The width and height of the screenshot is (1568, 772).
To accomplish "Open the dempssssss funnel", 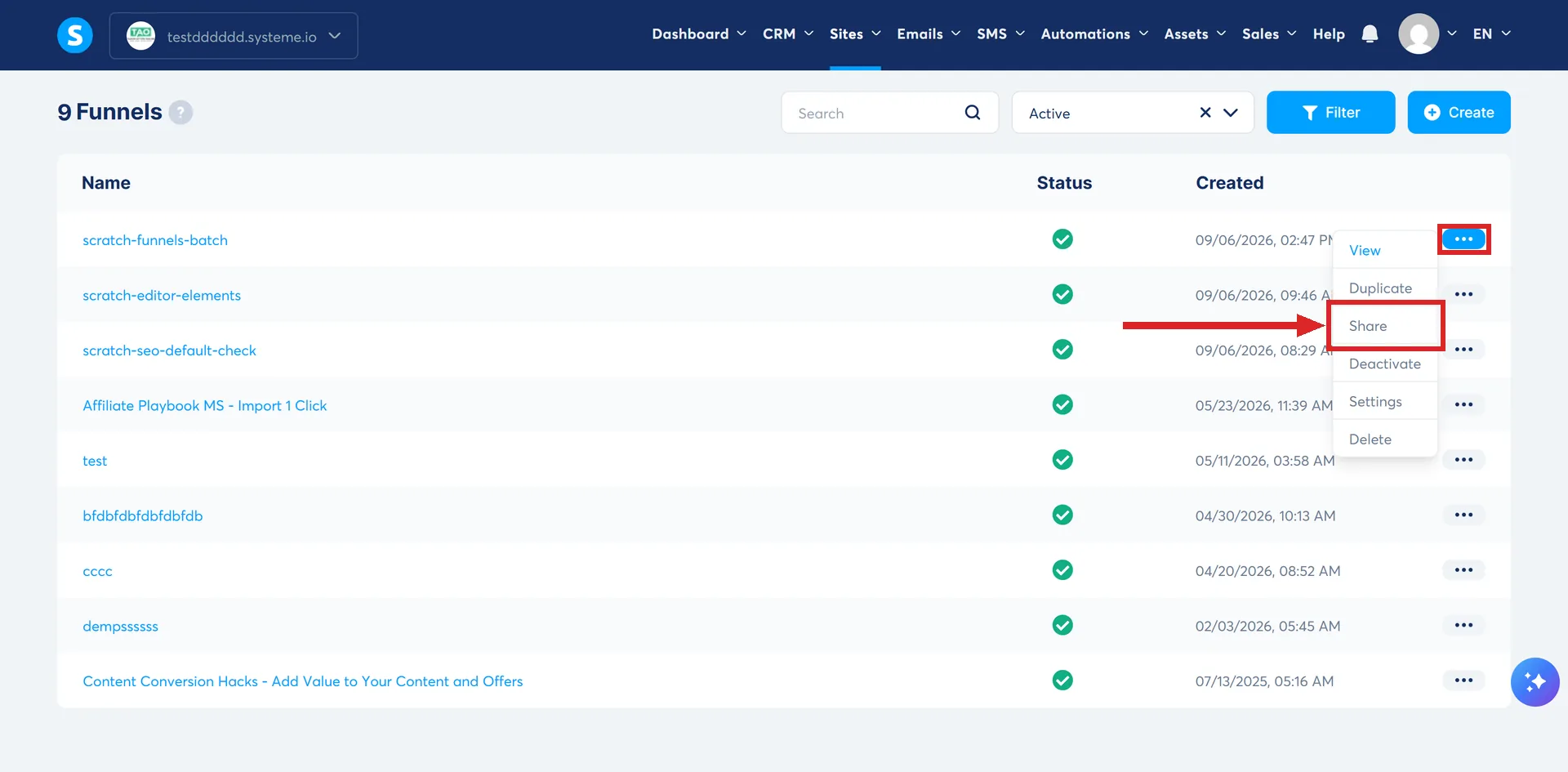I will (120, 626).
